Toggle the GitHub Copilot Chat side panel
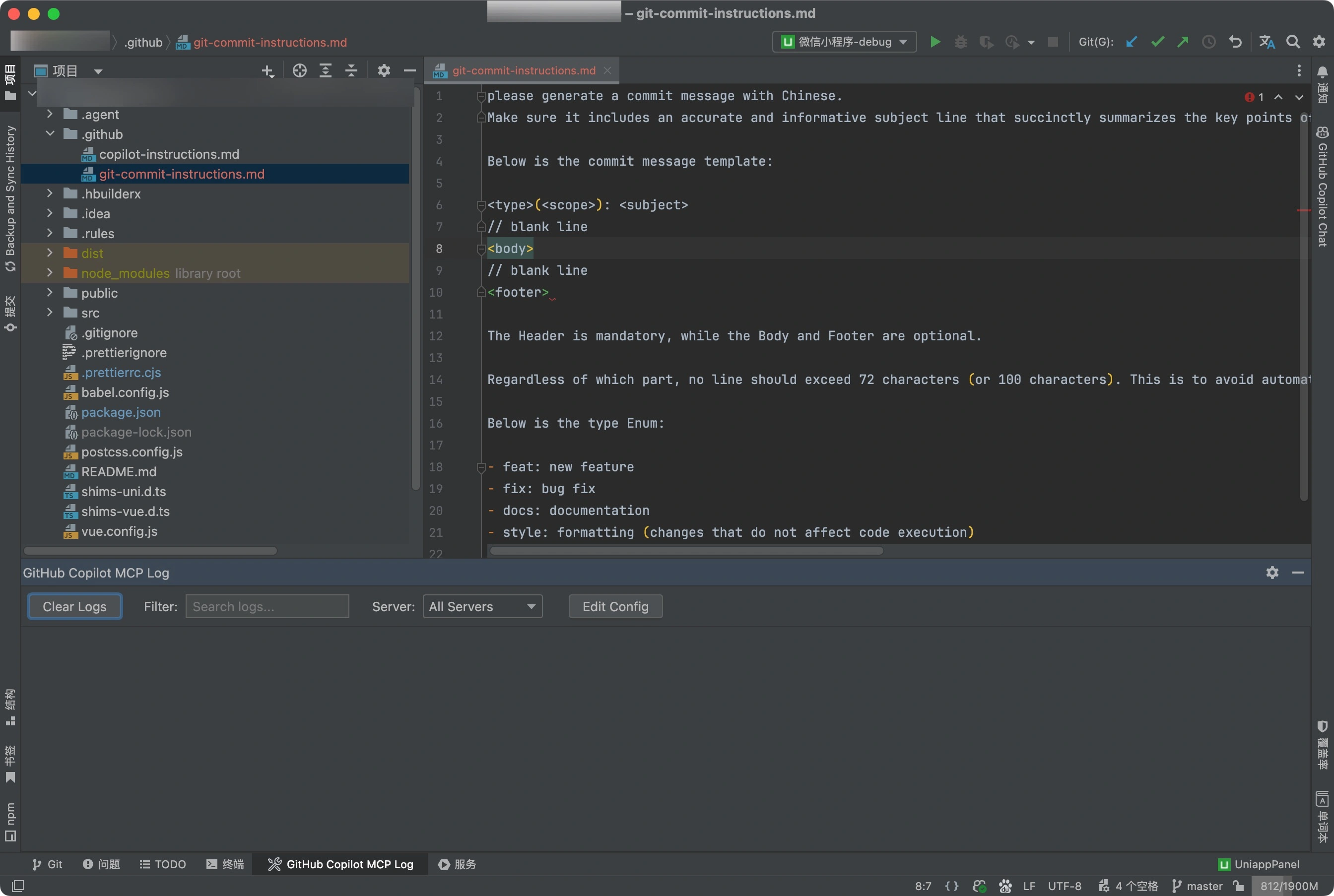 click(x=1323, y=189)
